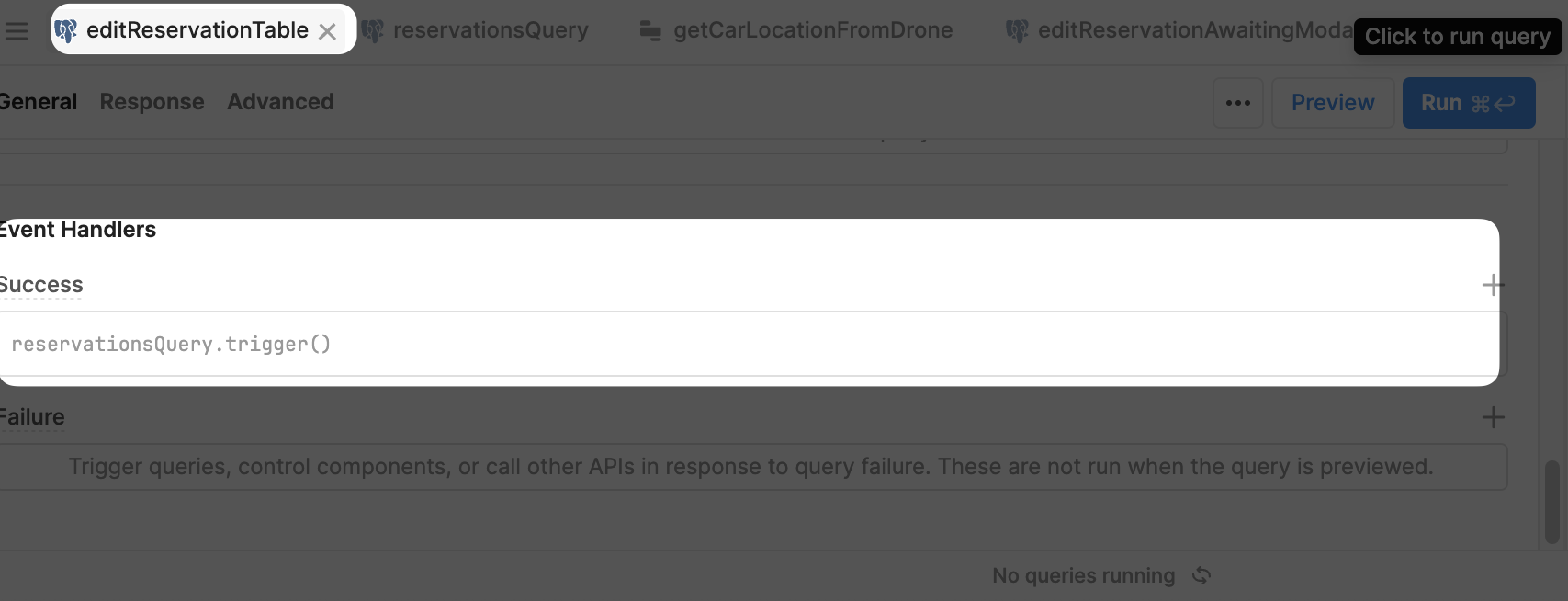The height and width of the screenshot is (601, 1568).
Task: Go to the General section
Action: (38, 102)
